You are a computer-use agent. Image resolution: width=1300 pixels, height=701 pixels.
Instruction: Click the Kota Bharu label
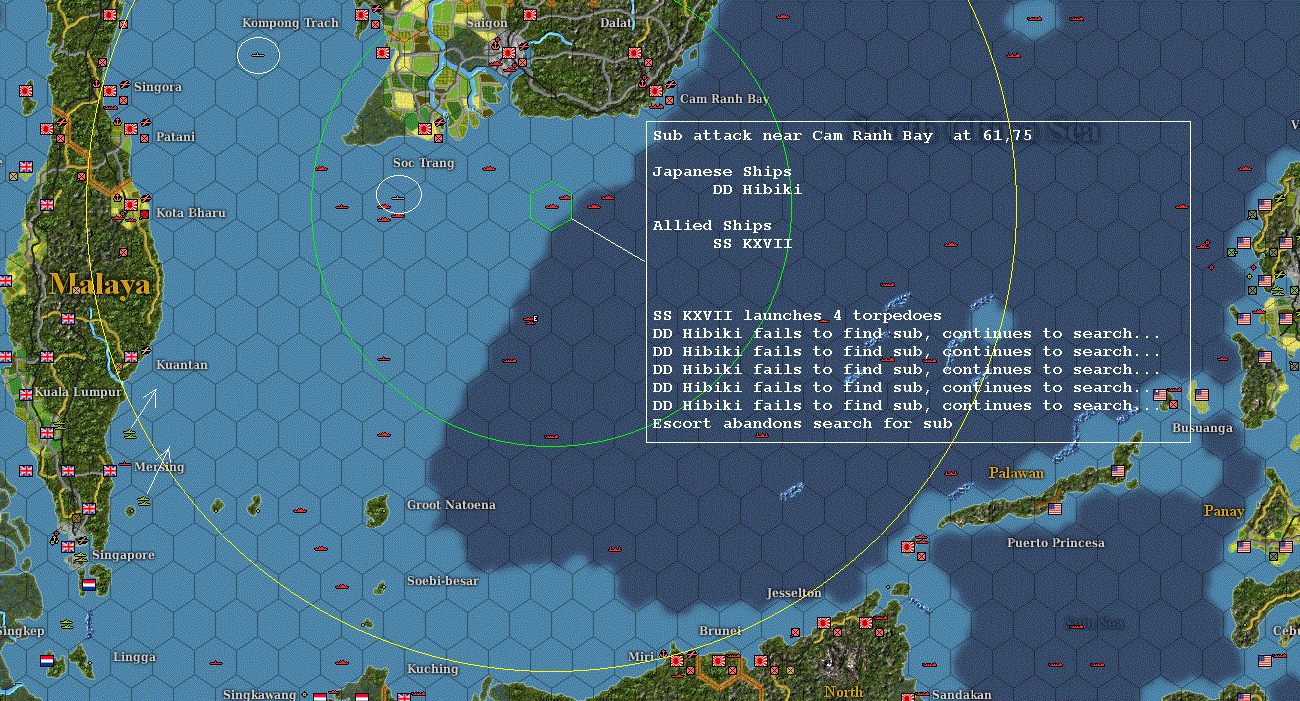[x=190, y=213]
